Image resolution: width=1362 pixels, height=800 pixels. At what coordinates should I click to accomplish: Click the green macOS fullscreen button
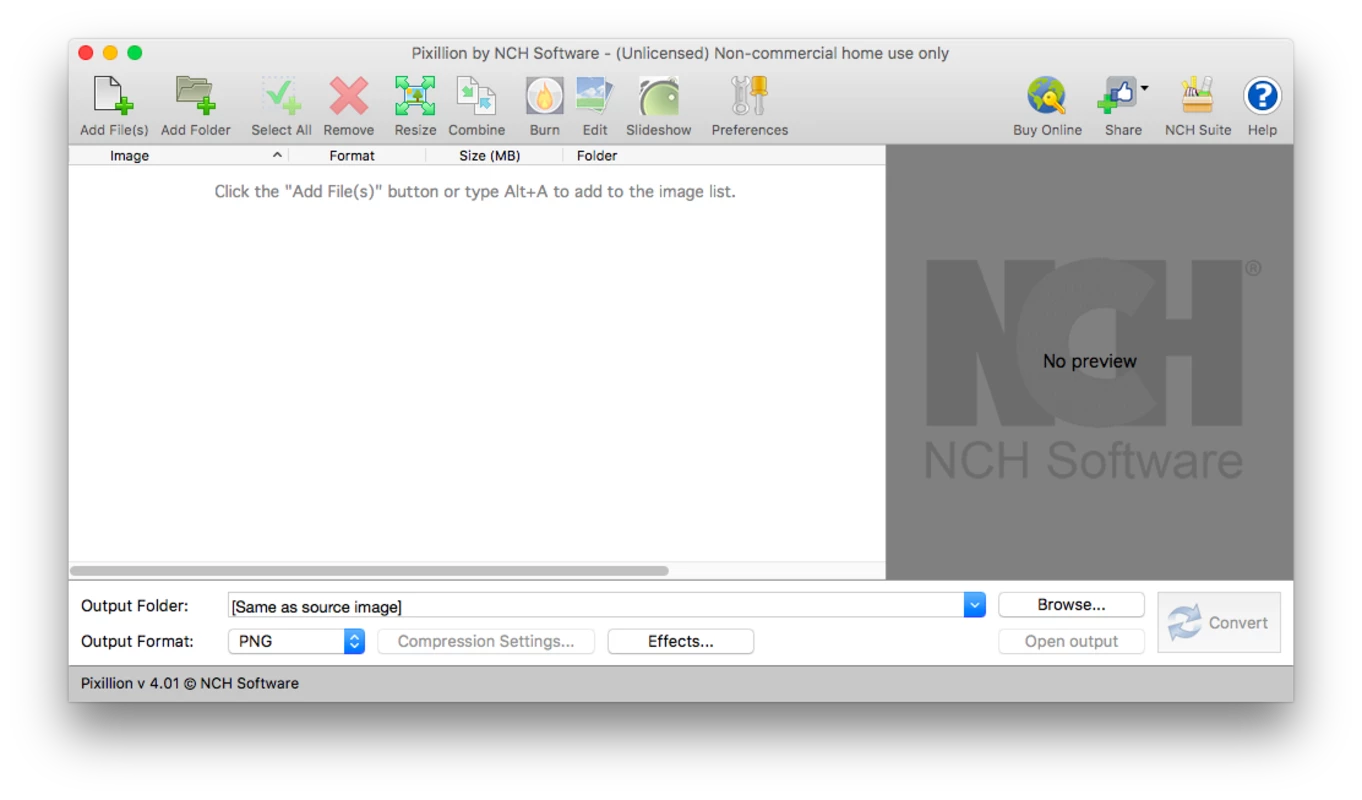[135, 53]
